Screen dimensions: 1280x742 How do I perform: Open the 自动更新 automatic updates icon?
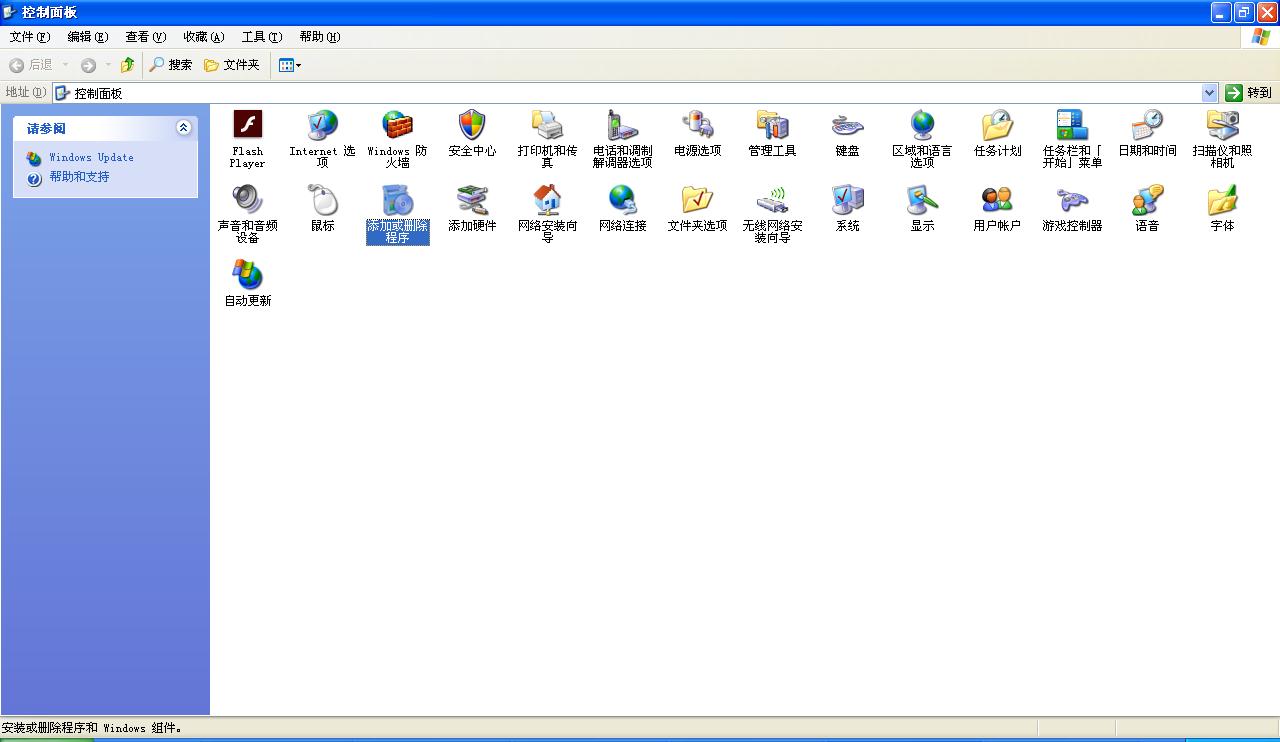pos(247,275)
